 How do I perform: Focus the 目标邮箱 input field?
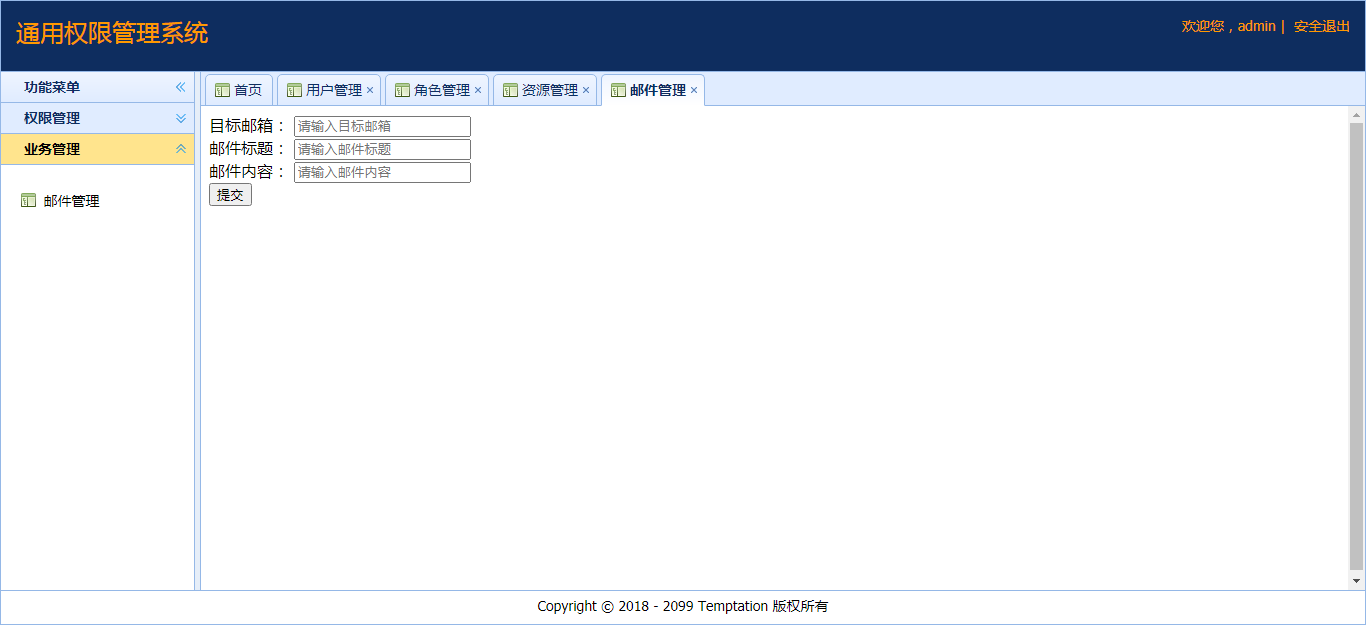coord(382,126)
